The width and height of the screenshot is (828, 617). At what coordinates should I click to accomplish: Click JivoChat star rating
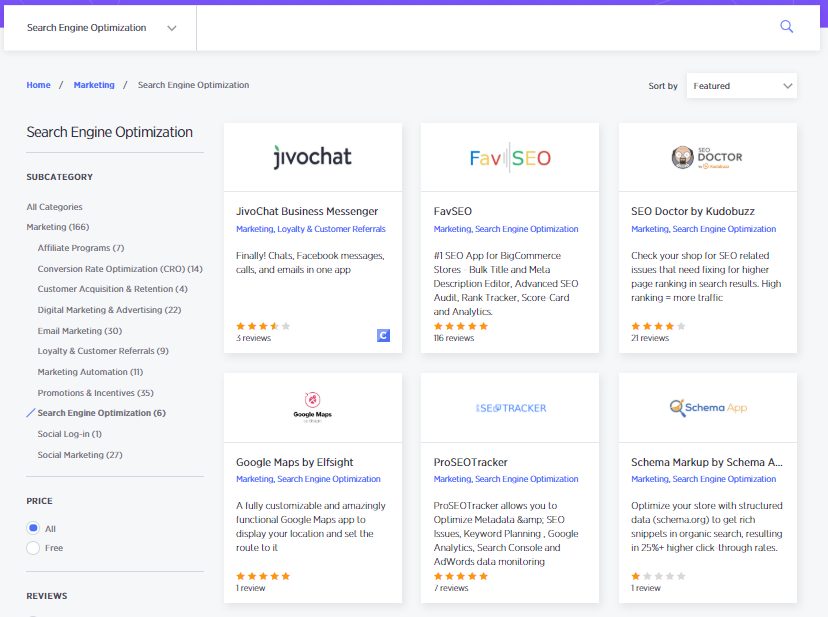(263, 326)
